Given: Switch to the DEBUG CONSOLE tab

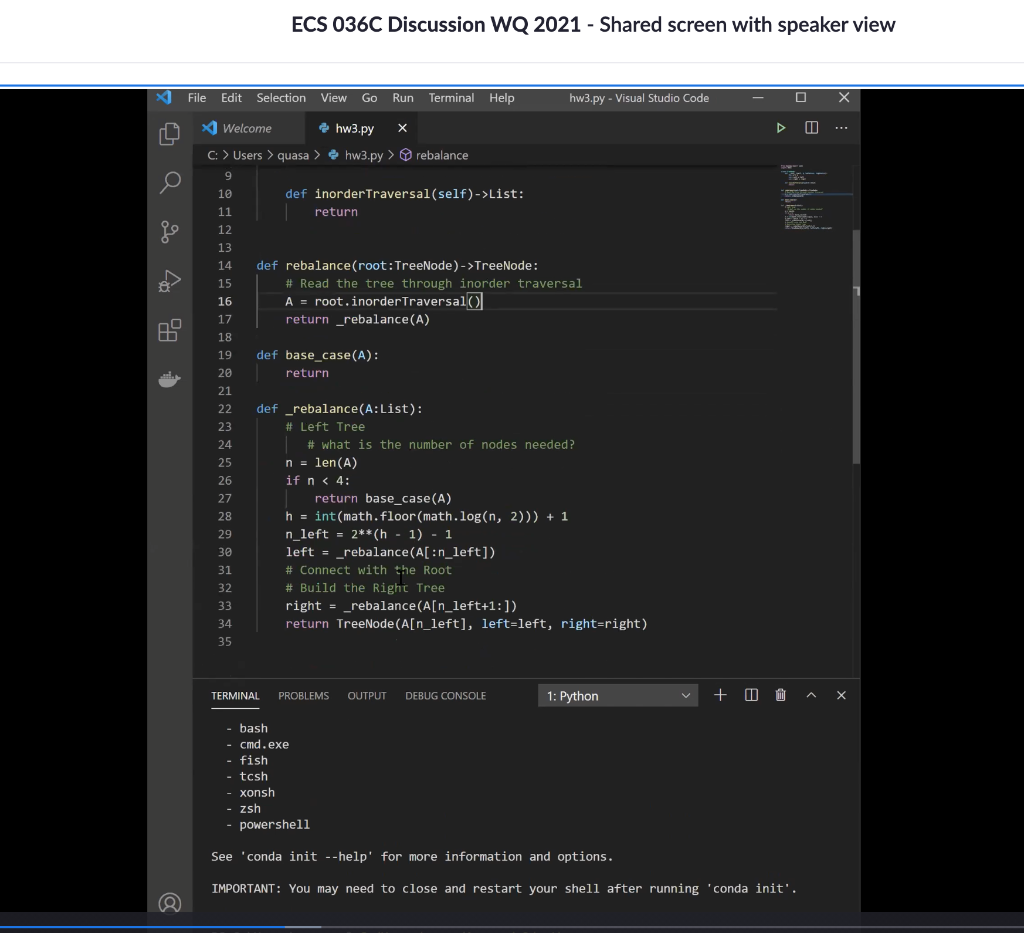Looking at the screenshot, I should click(445, 695).
